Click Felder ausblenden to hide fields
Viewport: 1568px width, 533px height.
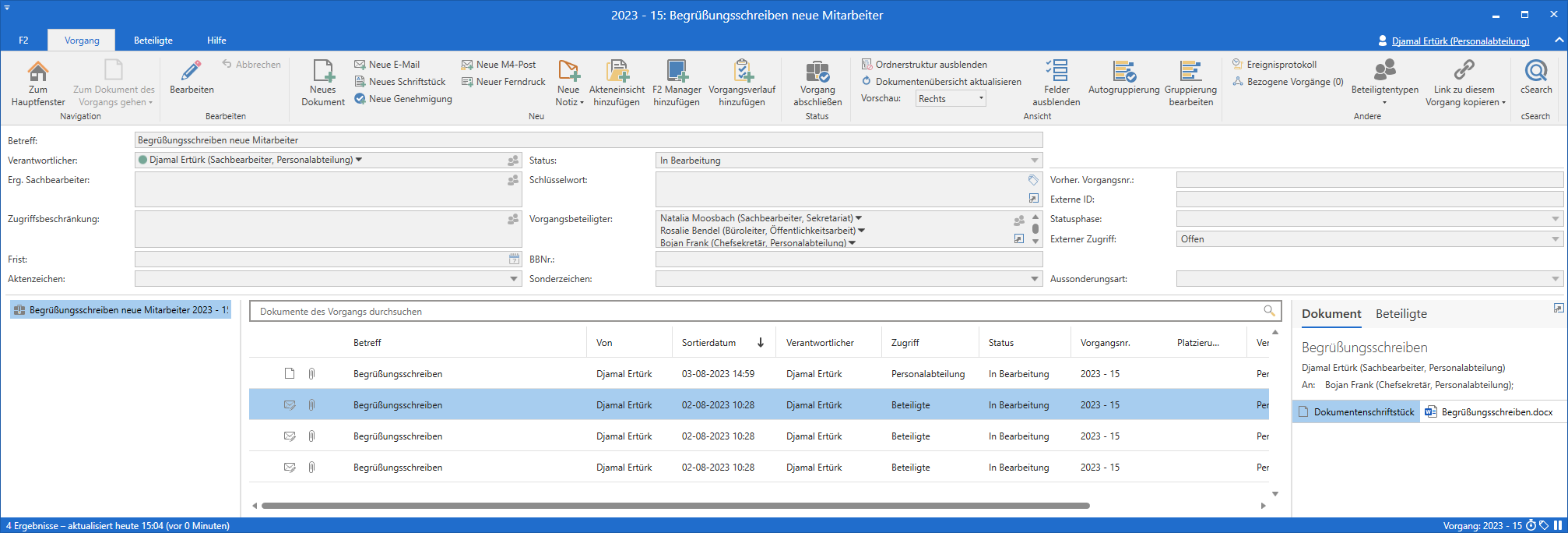point(1056,72)
